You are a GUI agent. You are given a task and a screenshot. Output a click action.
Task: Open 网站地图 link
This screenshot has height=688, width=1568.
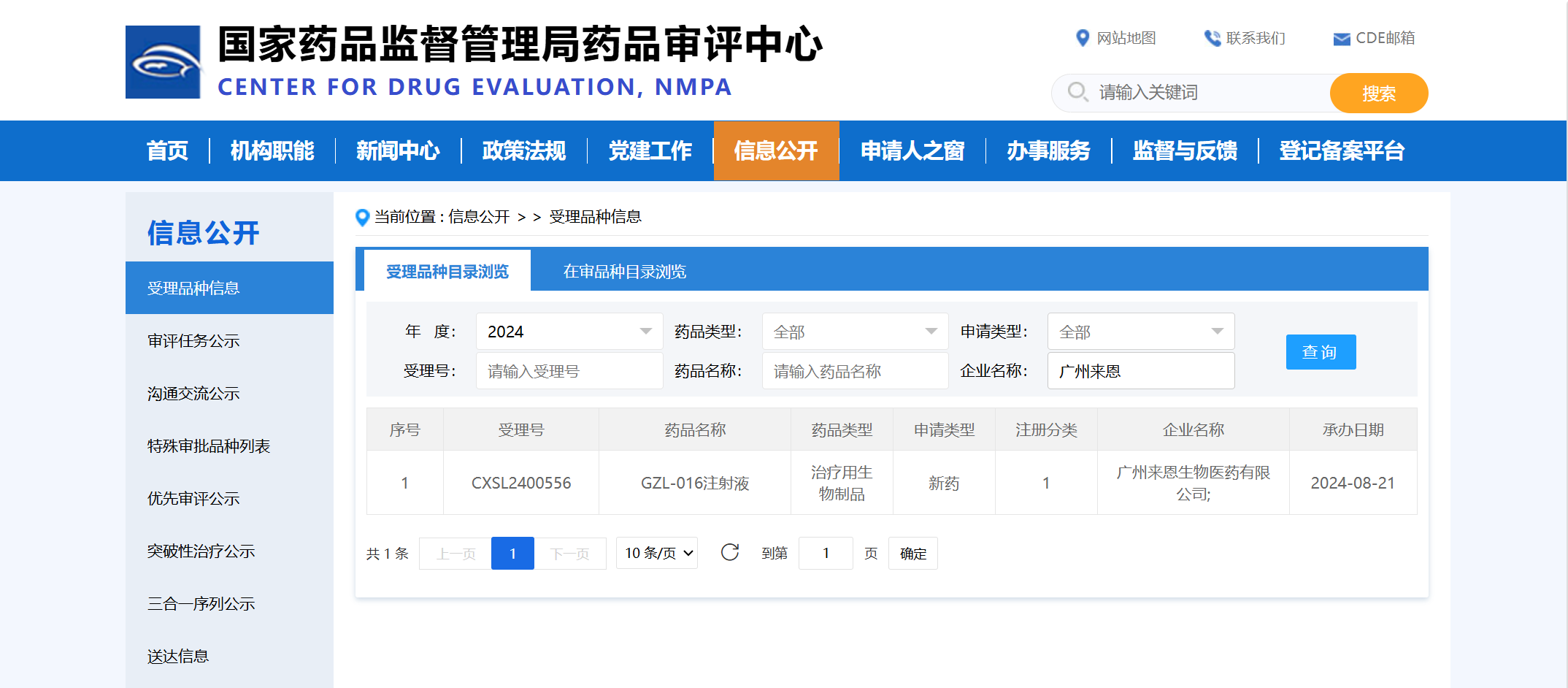(1126, 38)
